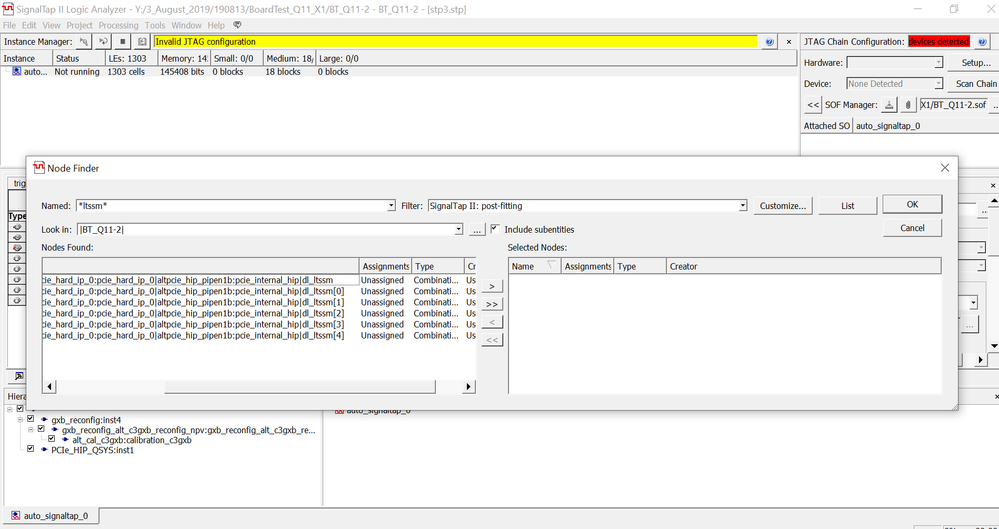Switch to the auto_signaltap_0 bottom tab

[x=56, y=516]
